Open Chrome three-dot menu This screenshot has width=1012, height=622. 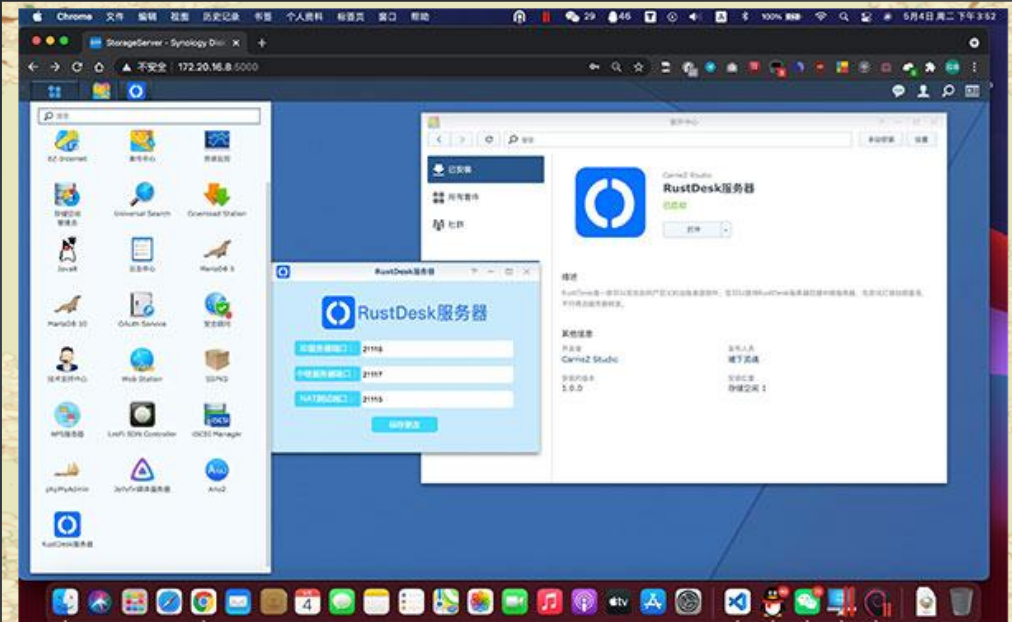pos(974,67)
